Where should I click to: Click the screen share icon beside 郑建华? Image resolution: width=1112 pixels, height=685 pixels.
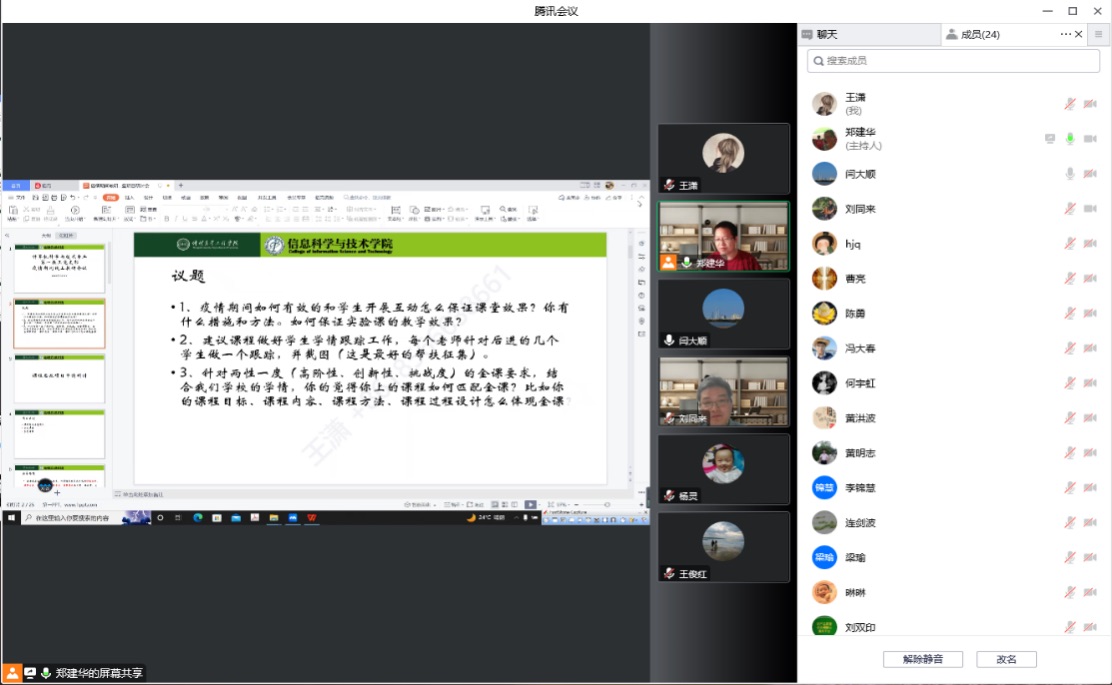(x=1050, y=139)
